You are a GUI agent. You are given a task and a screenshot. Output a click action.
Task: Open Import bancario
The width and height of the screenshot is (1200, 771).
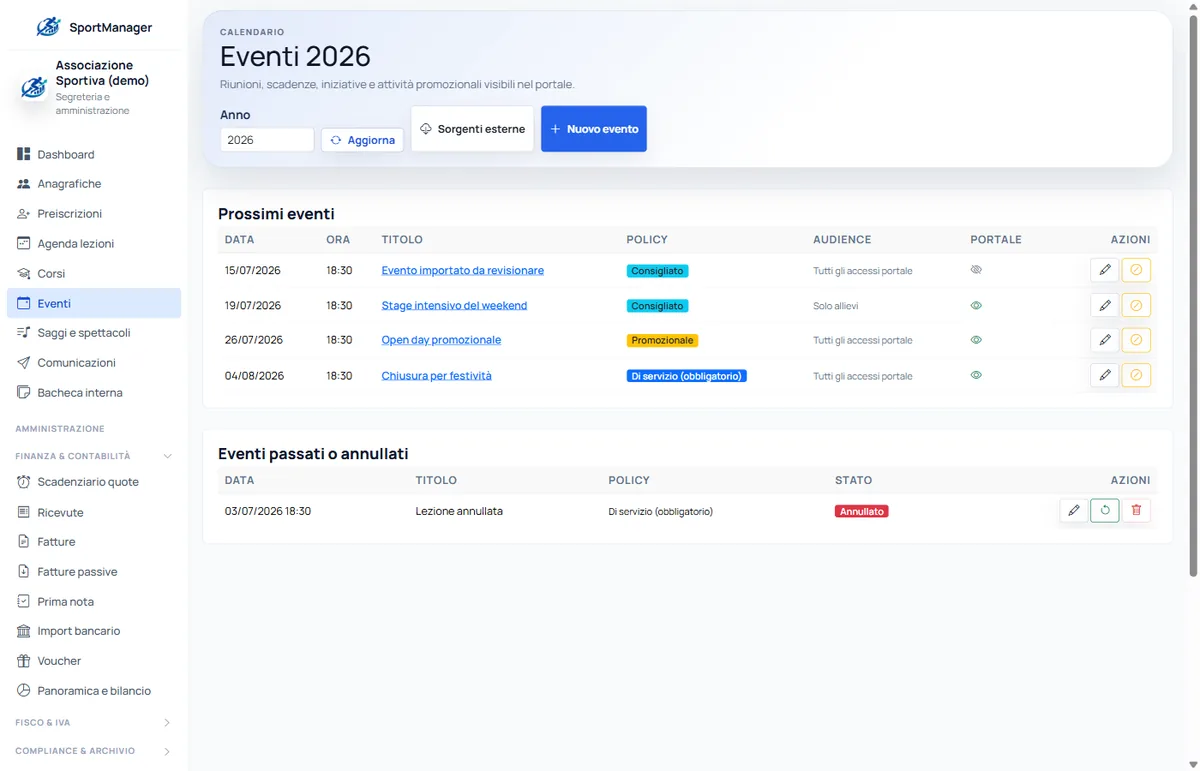pyautogui.click(x=94, y=631)
